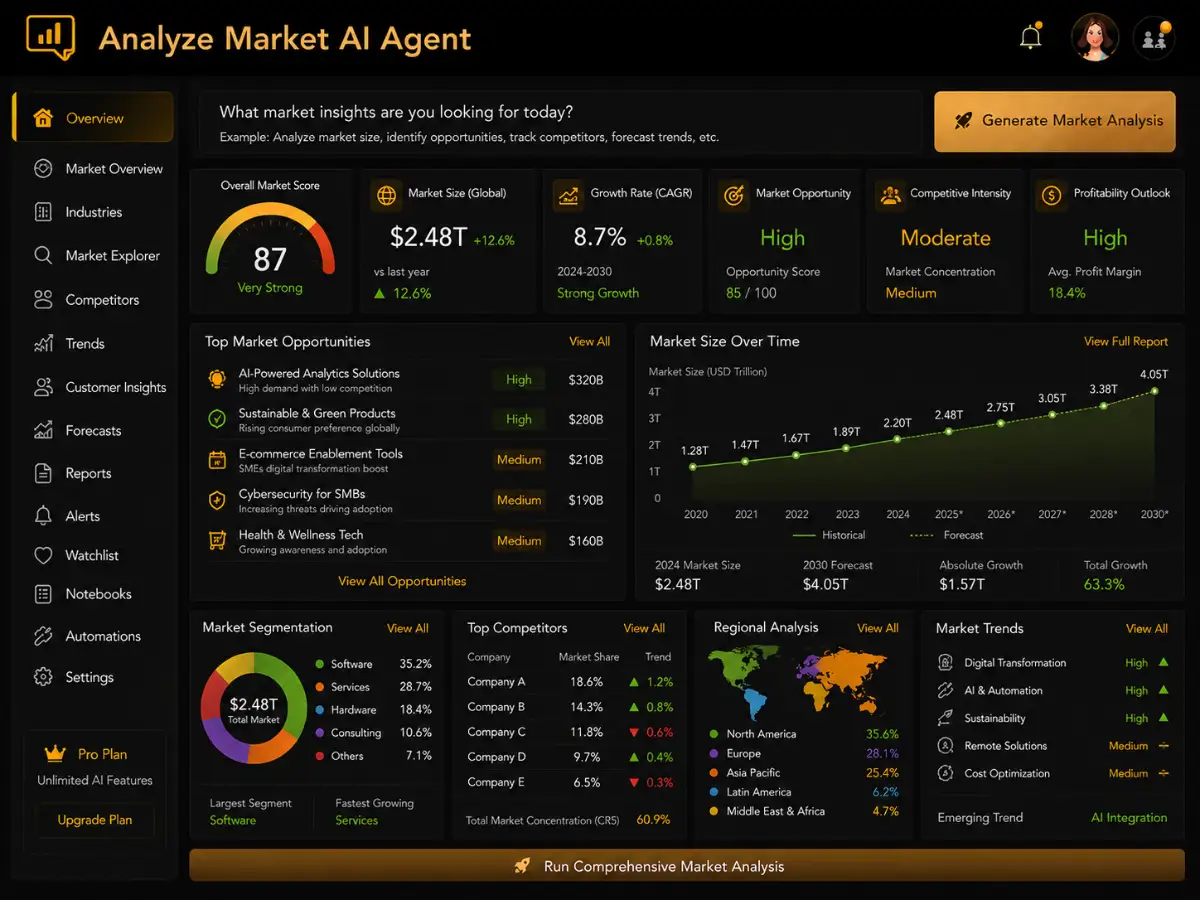Click View All in Regional Analysis

click(877, 629)
